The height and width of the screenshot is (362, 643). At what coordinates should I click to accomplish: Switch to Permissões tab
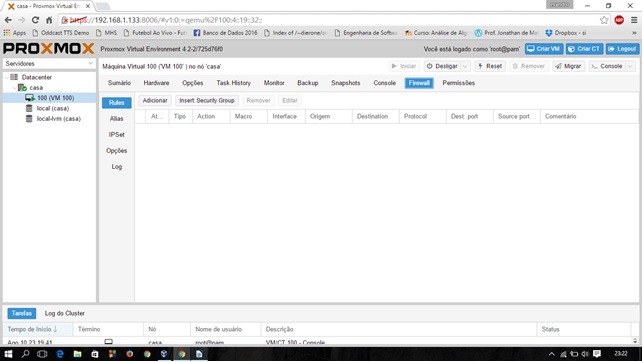[458, 83]
